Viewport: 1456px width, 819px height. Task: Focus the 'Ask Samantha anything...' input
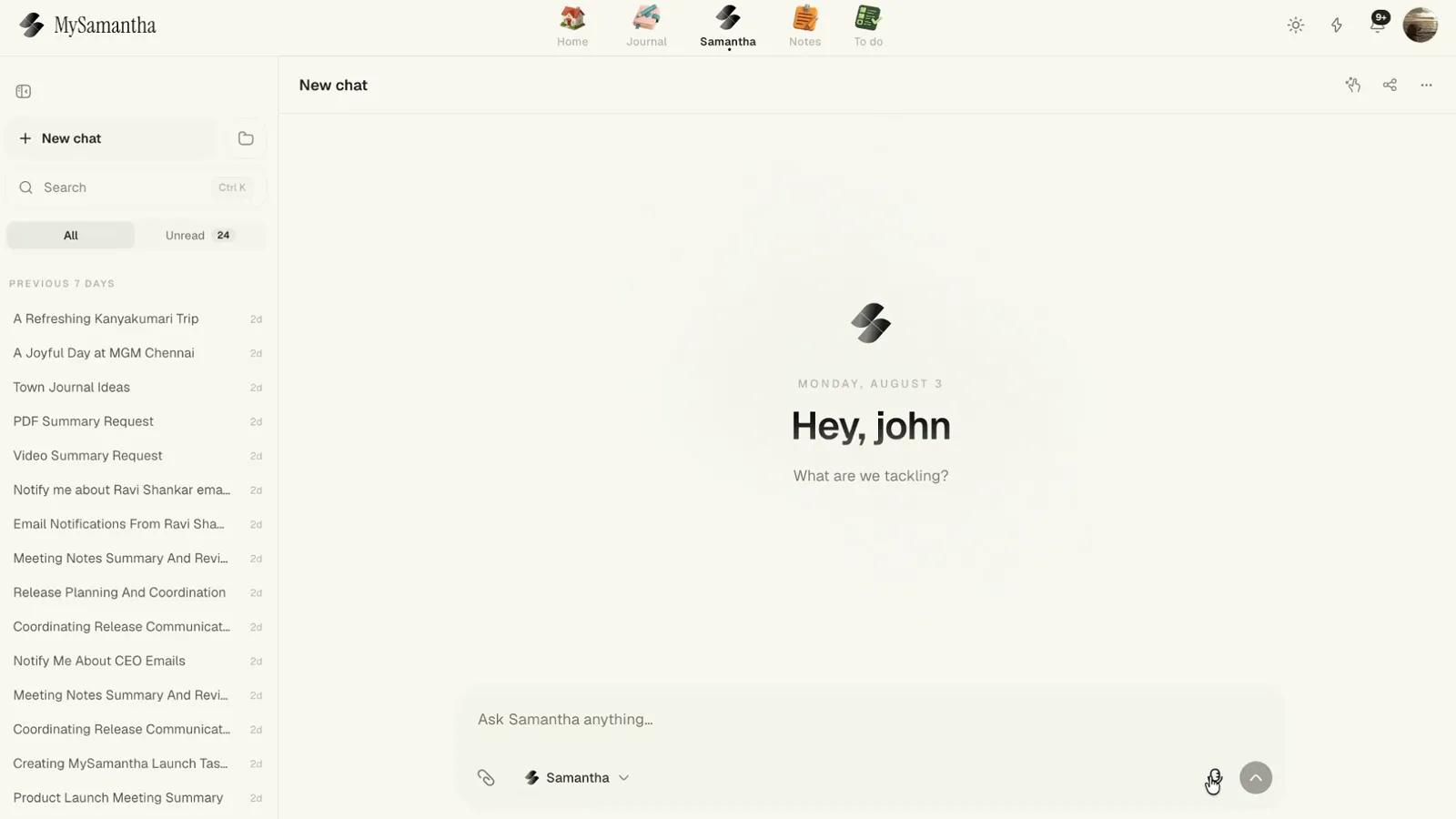click(x=872, y=720)
